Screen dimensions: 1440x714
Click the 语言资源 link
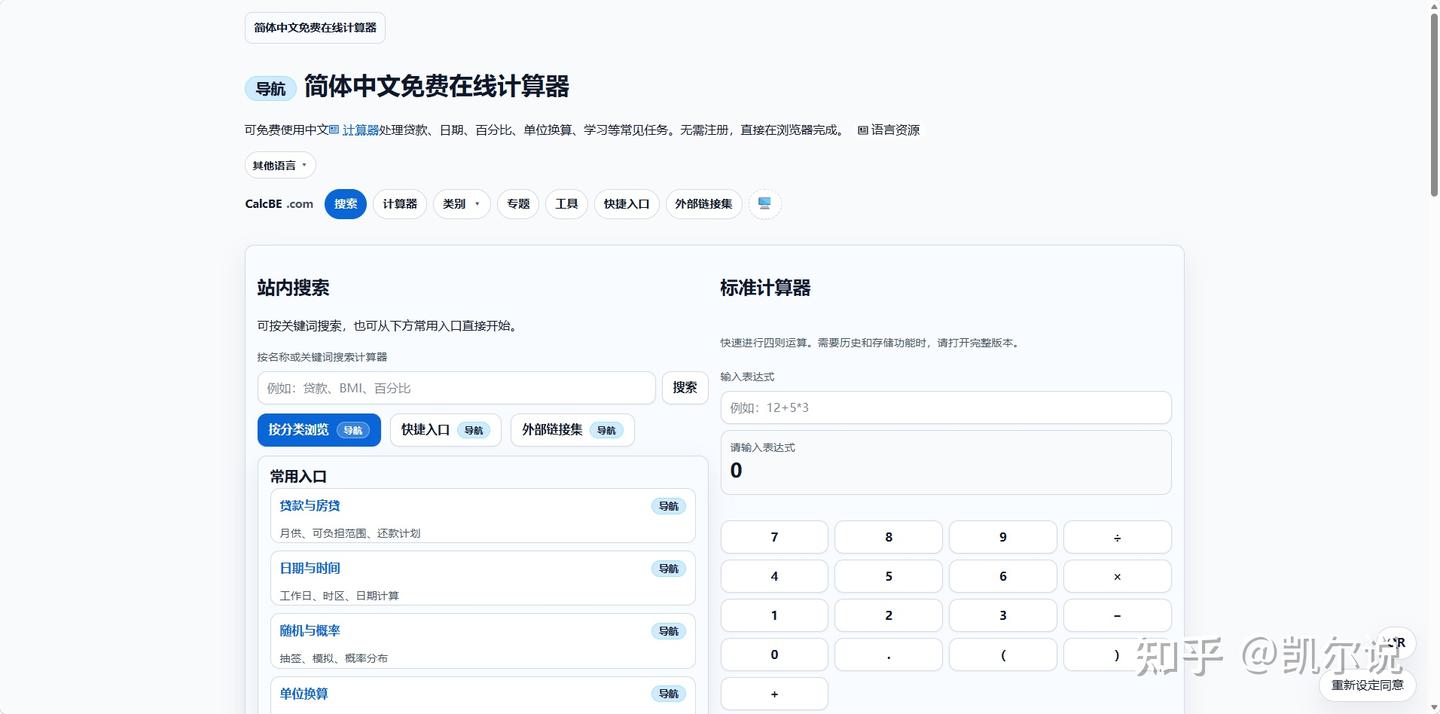[889, 130]
